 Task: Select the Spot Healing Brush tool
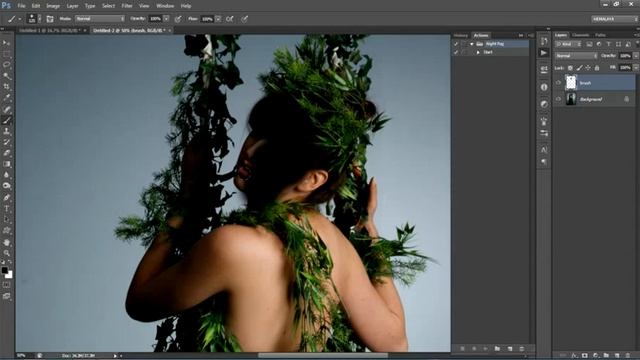7,109
